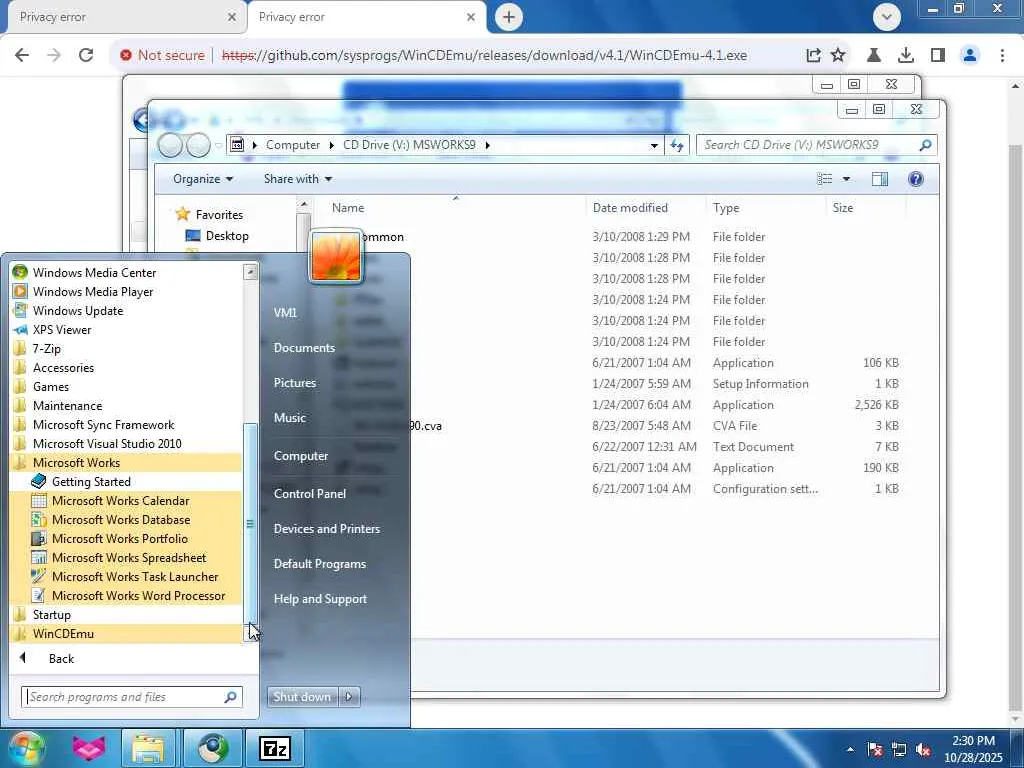Expand the Accessories folder
The height and width of the screenshot is (768, 1024).
click(x=63, y=367)
